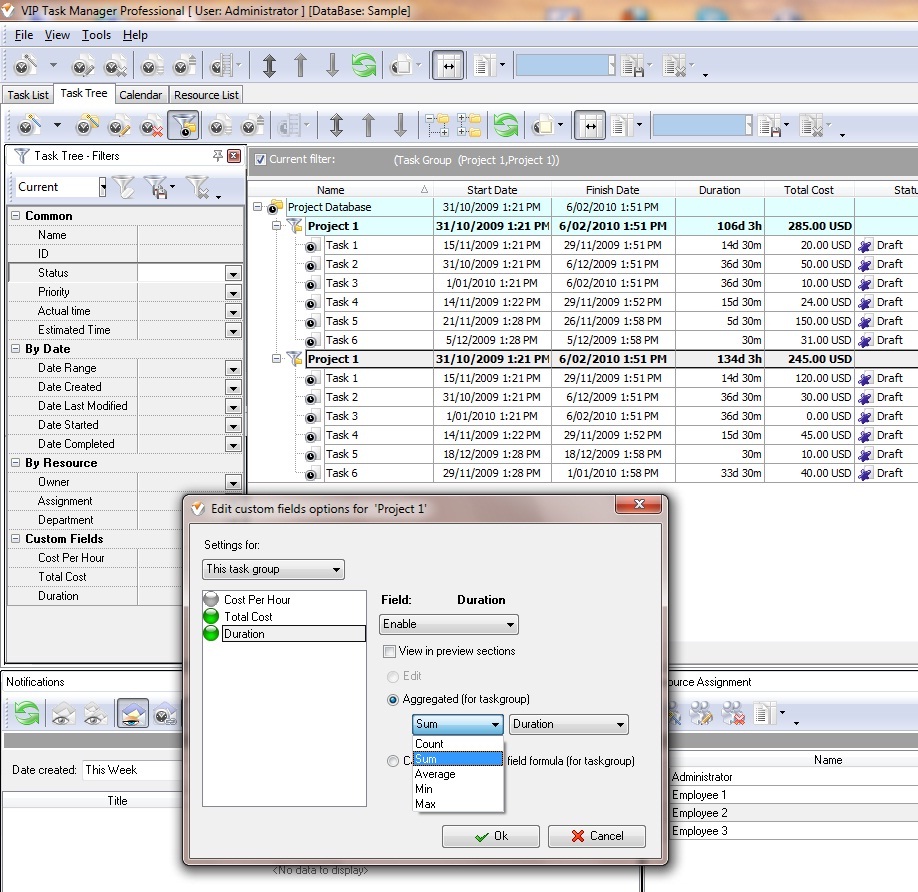Open the Status filter dropdown
The width and height of the screenshot is (918, 892).
click(x=233, y=273)
